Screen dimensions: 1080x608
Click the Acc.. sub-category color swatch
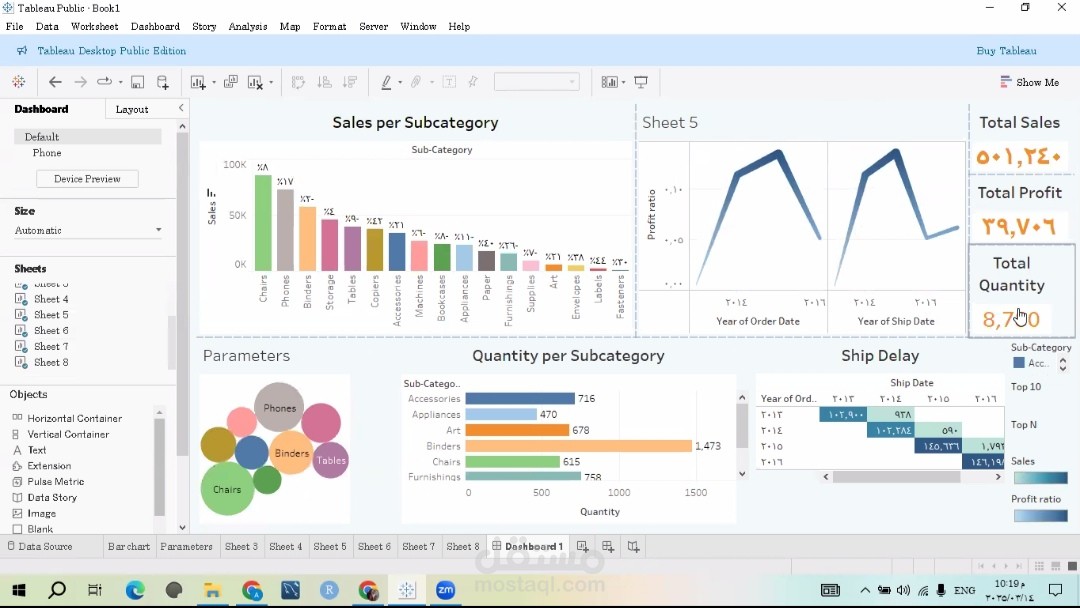click(1019, 363)
